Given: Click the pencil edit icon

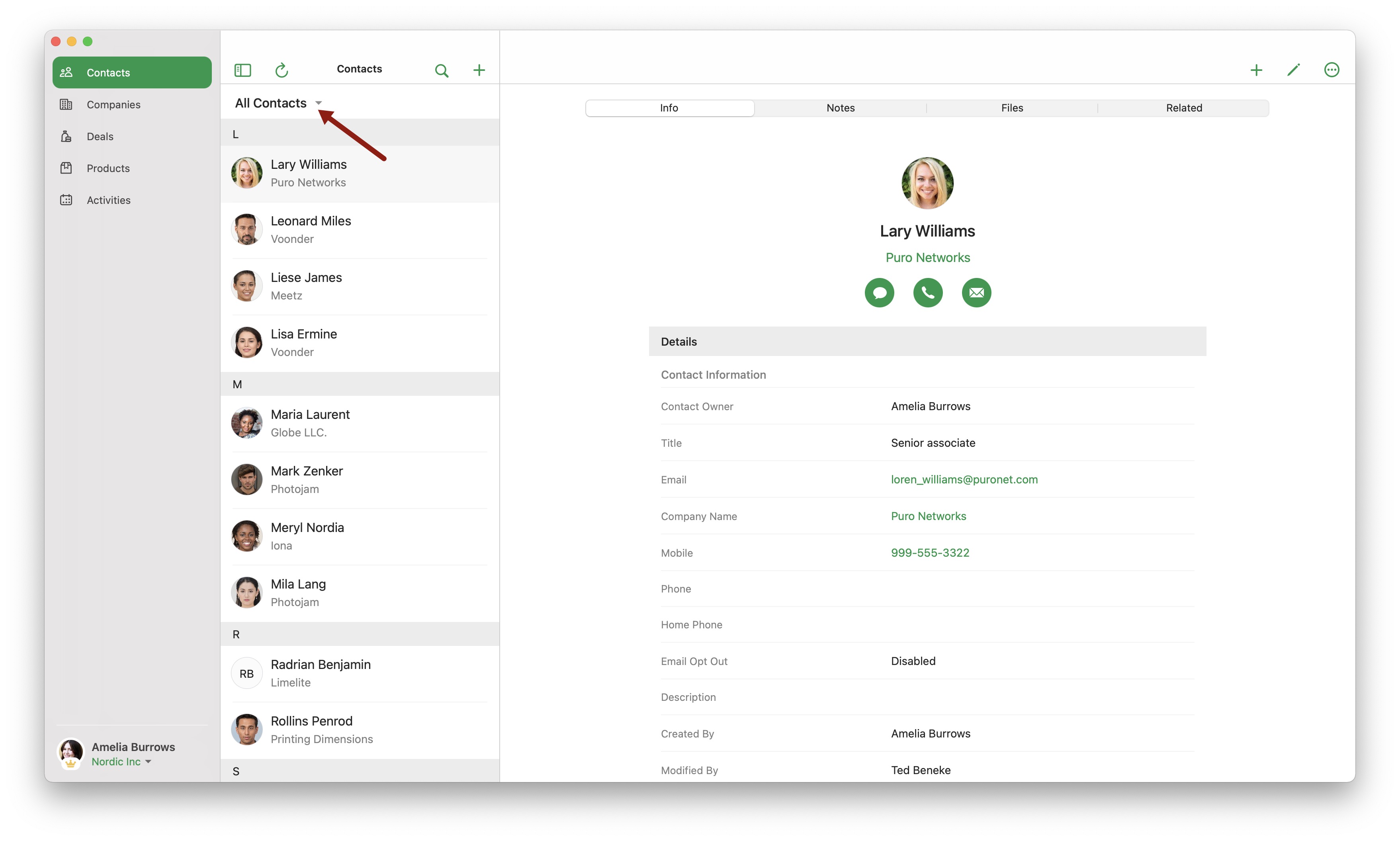Looking at the screenshot, I should (1293, 70).
